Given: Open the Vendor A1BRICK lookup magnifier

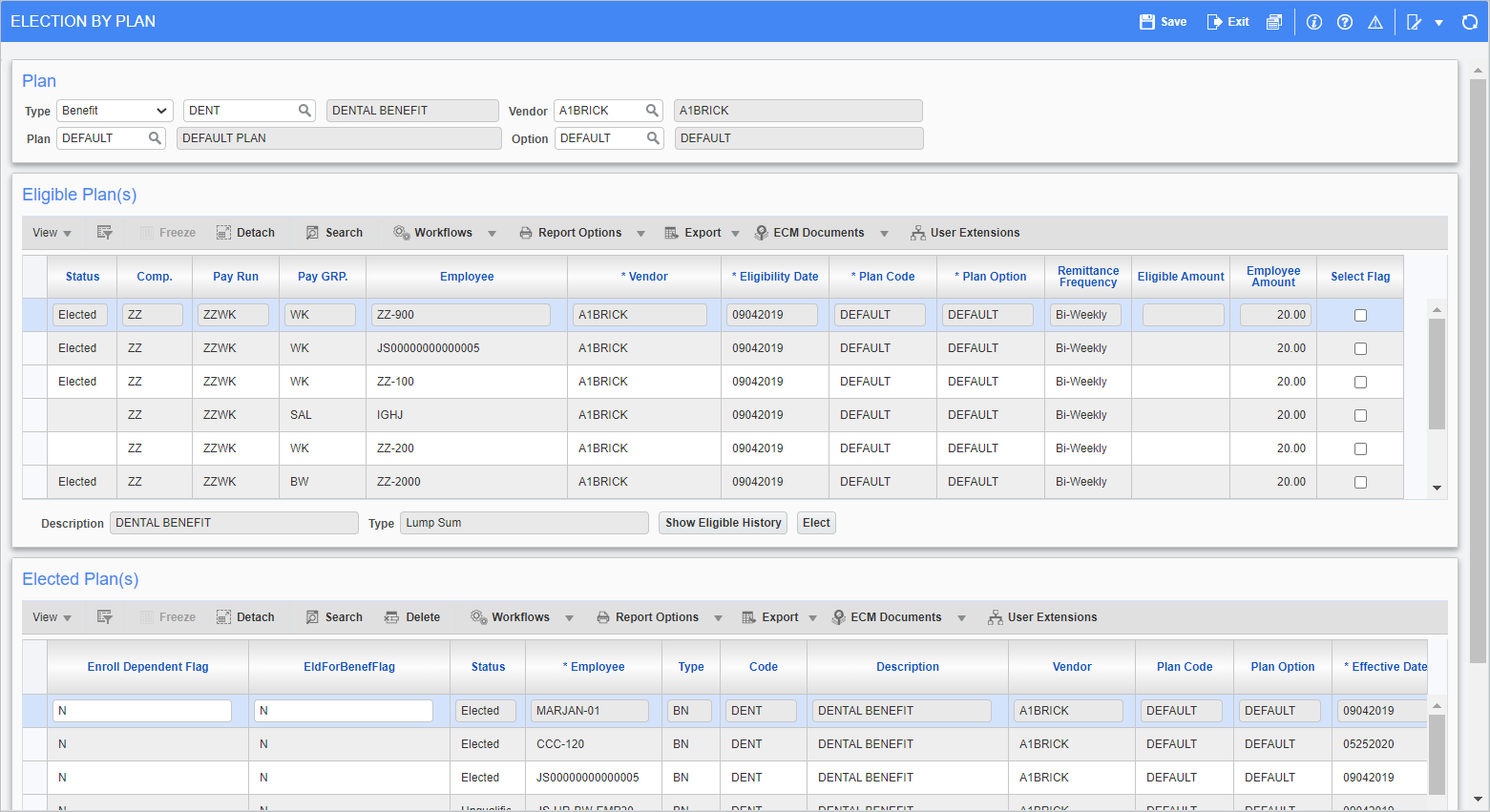Looking at the screenshot, I should point(652,111).
